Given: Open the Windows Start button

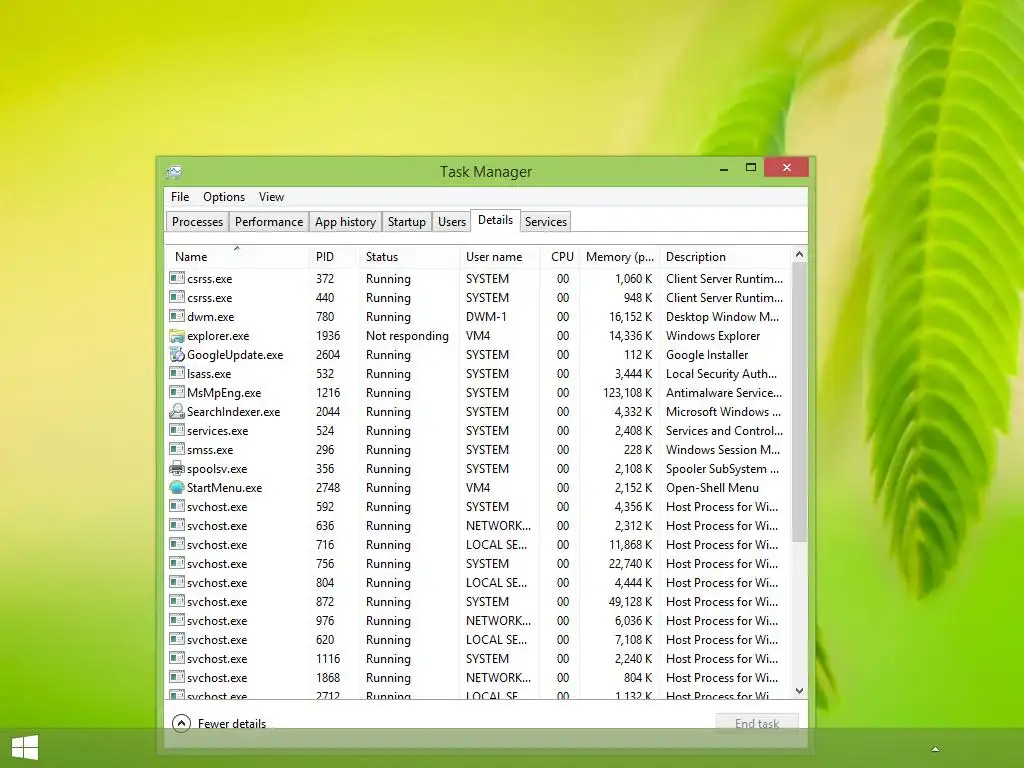Looking at the screenshot, I should tap(25, 748).
